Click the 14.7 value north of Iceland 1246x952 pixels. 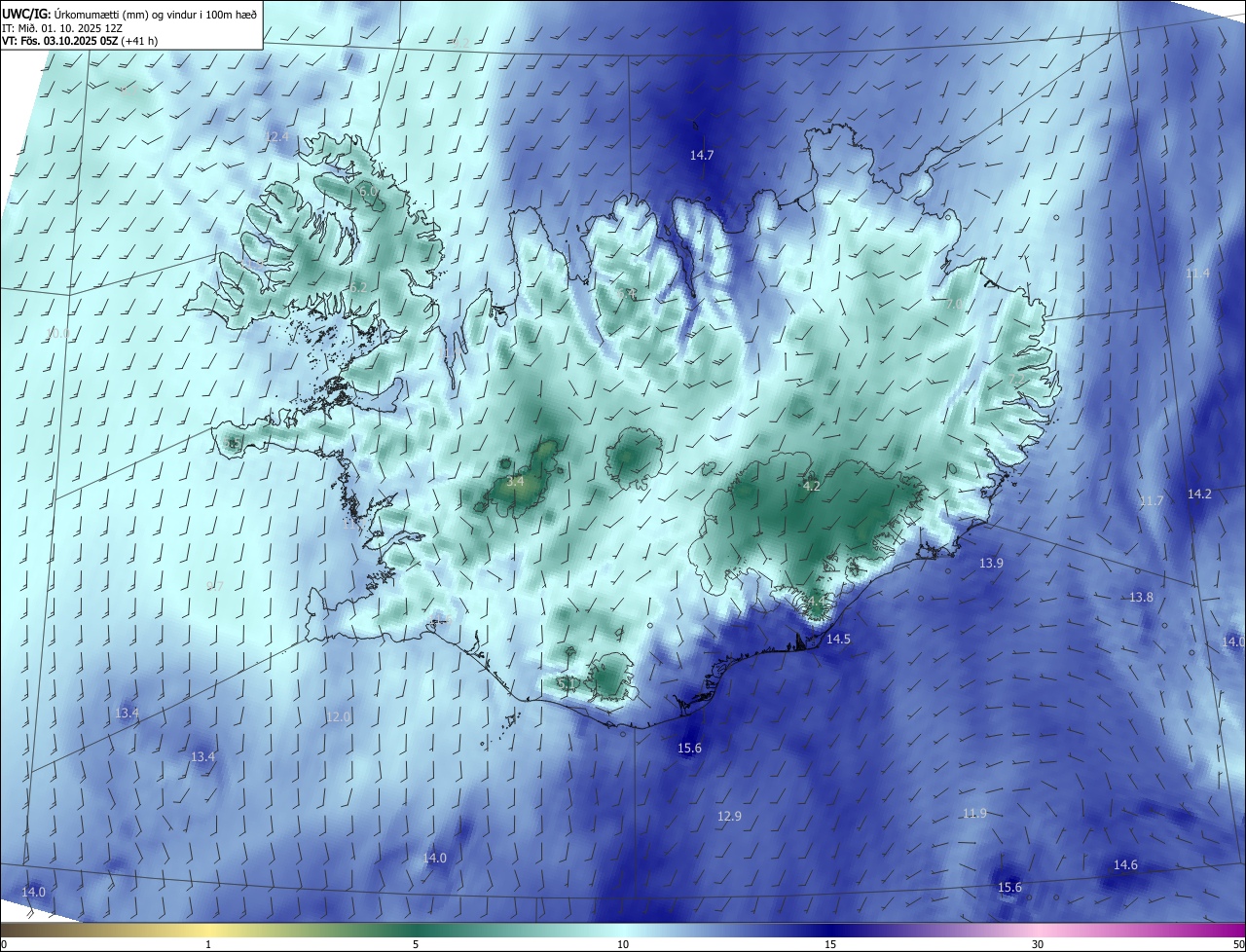702,155
